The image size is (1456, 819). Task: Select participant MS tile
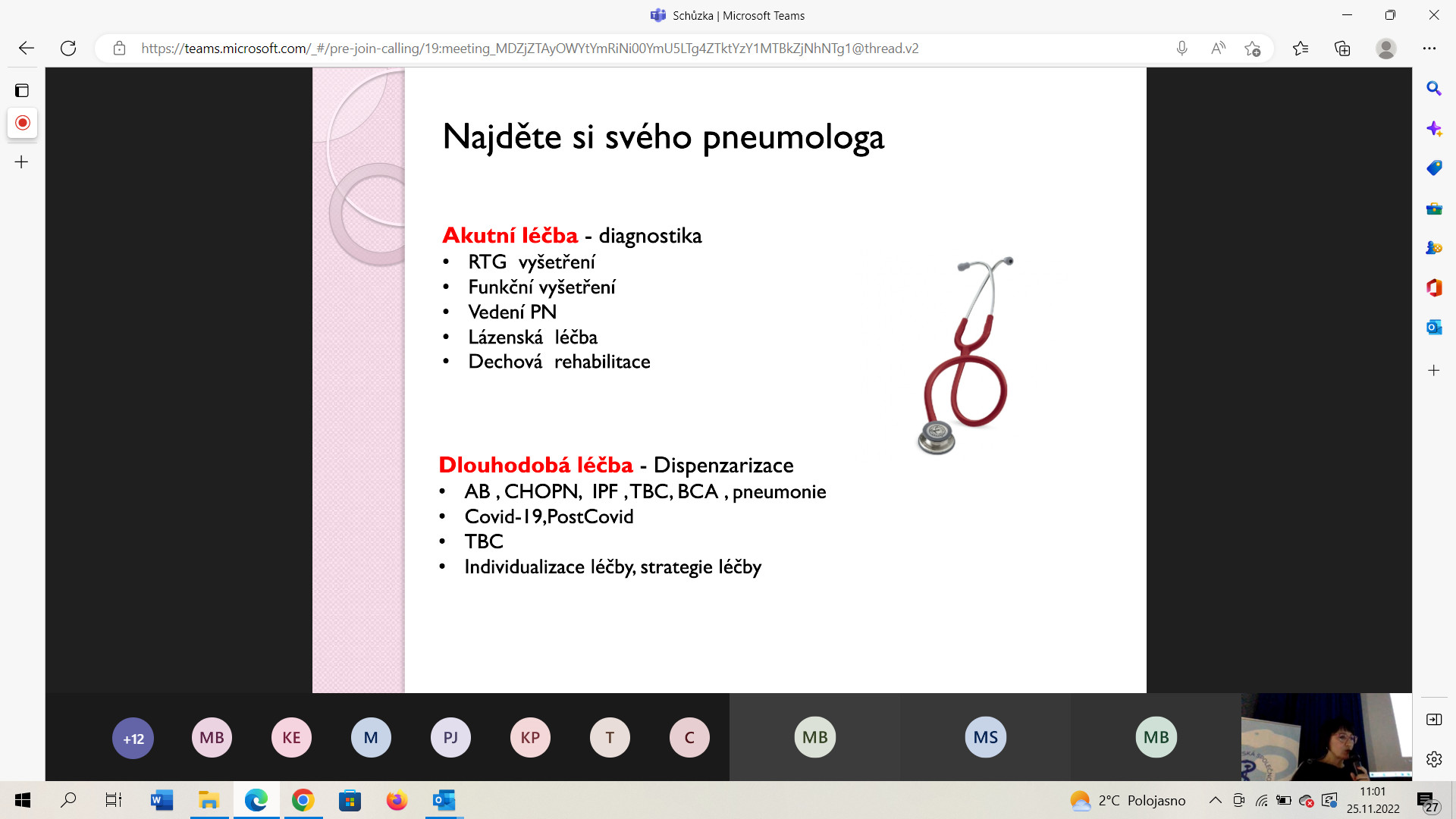pyautogui.click(x=985, y=737)
